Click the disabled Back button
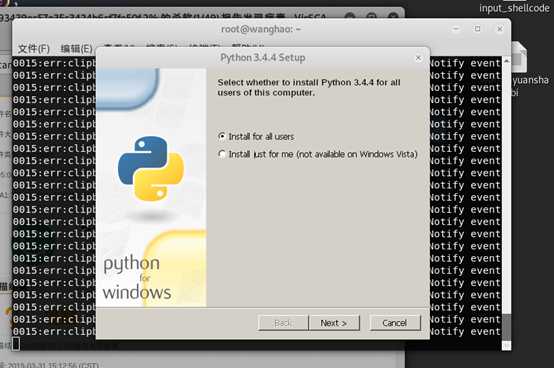The image size is (554, 368). pyautogui.click(x=283, y=323)
